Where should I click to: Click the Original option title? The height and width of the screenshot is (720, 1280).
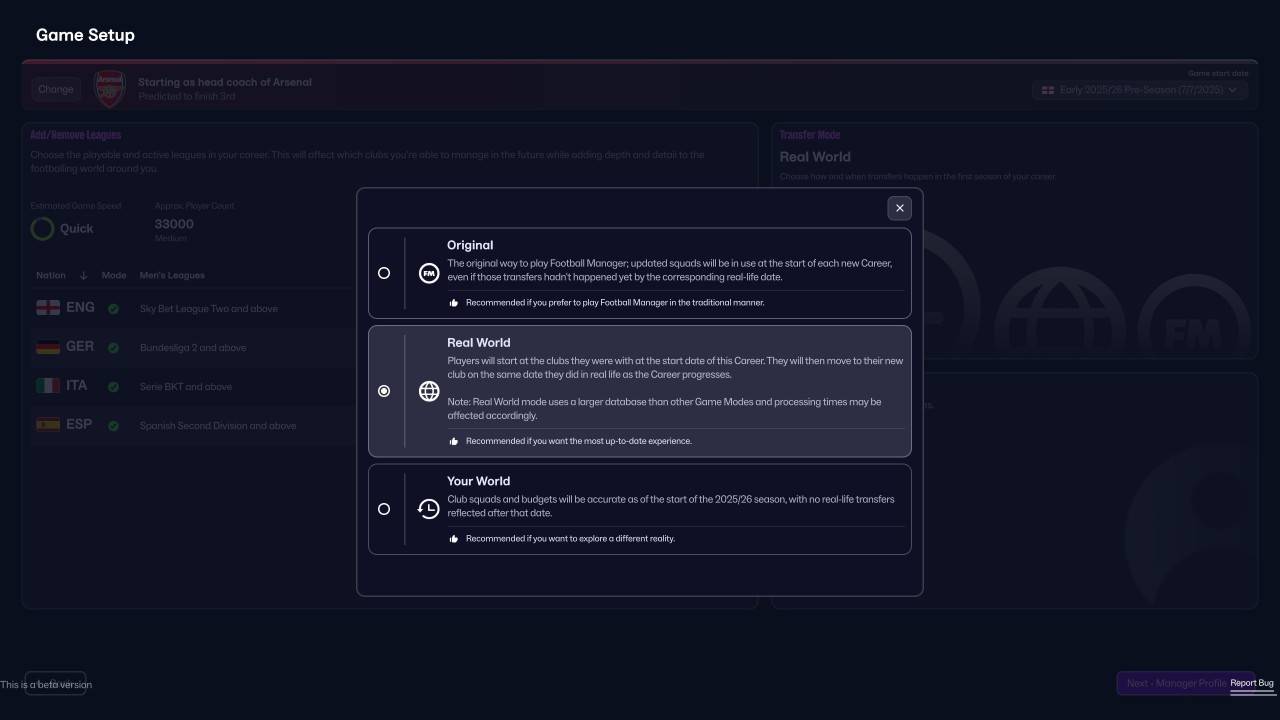(x=470, y=245)
